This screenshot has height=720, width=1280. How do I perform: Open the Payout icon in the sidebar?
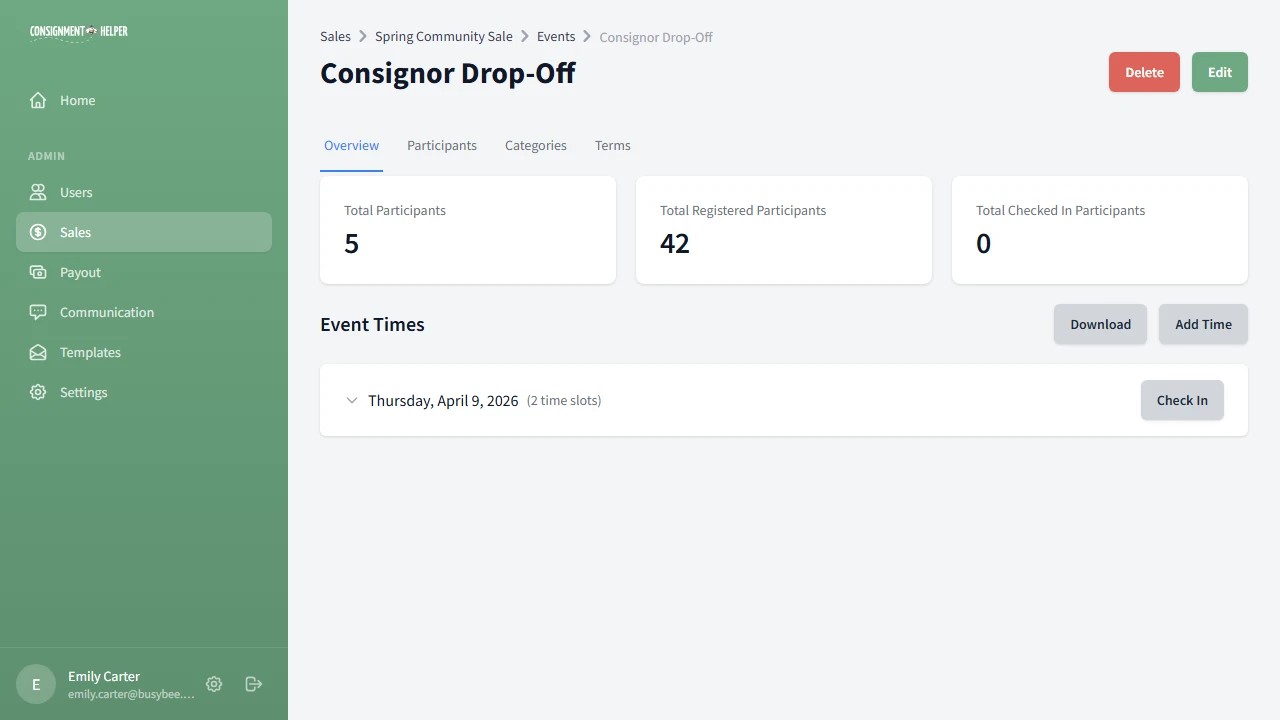[37, 272]
